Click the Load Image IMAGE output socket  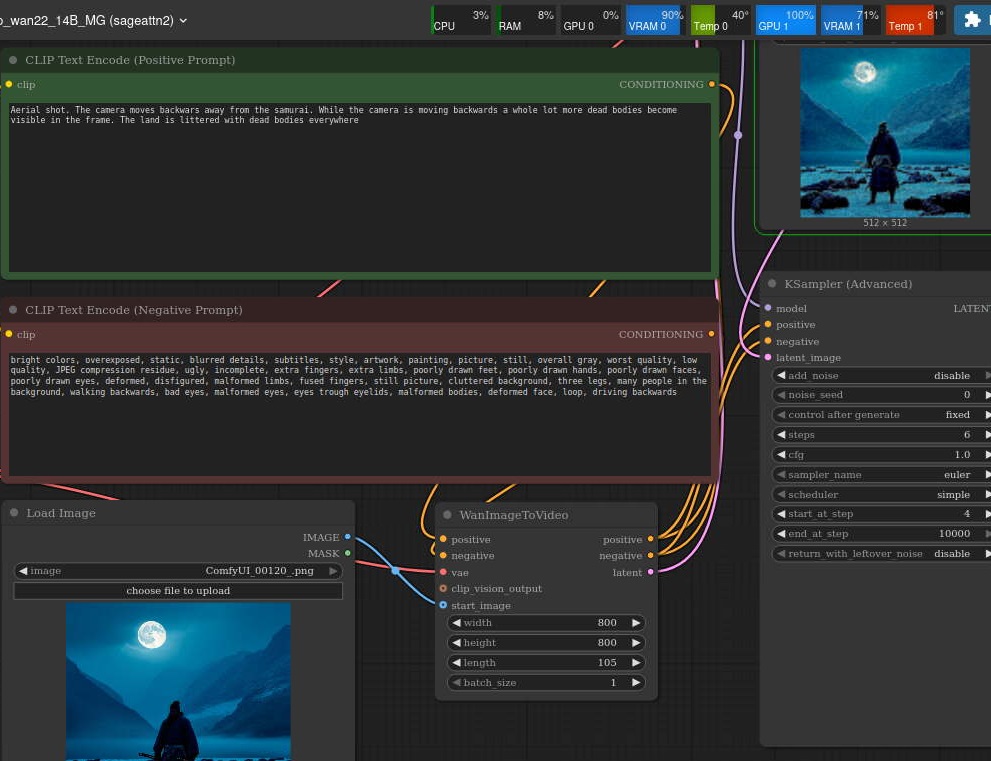click(347, 538)
